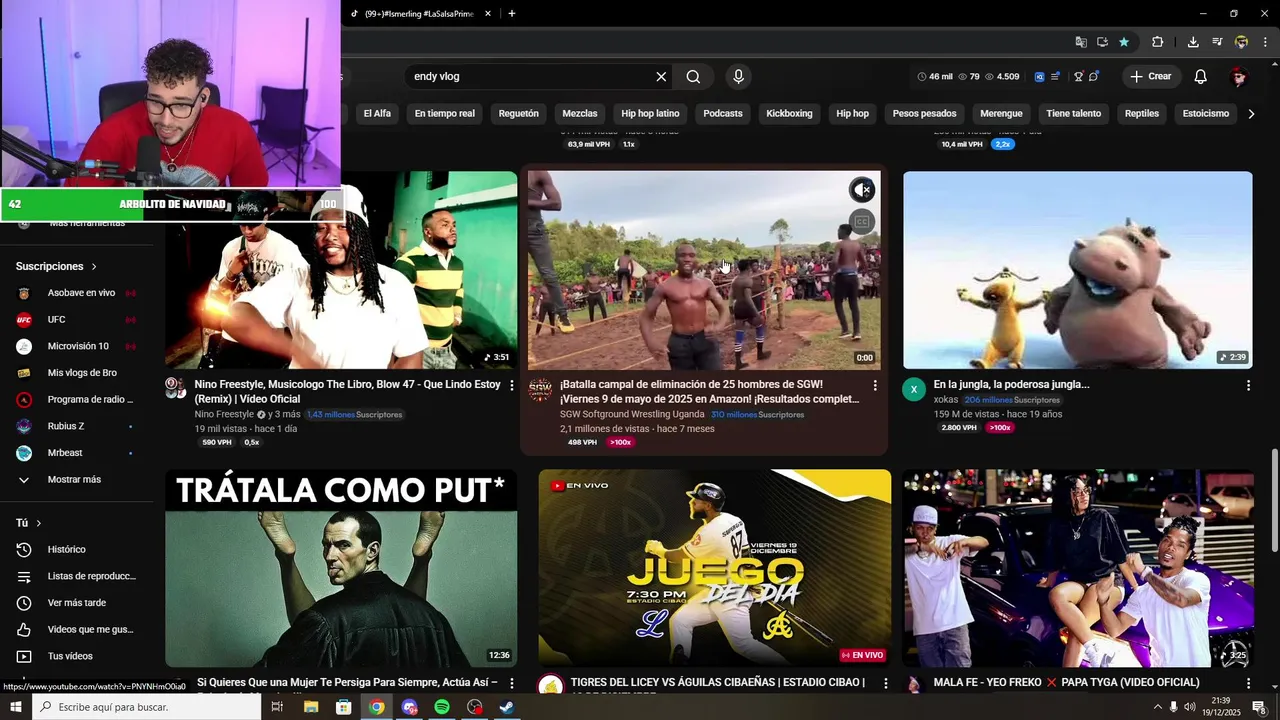The width and height of the screenshot is (1280, 720).
Task: Select the Kickboxing filter chip
Action: pyautogui.click(x=789, y=114)
